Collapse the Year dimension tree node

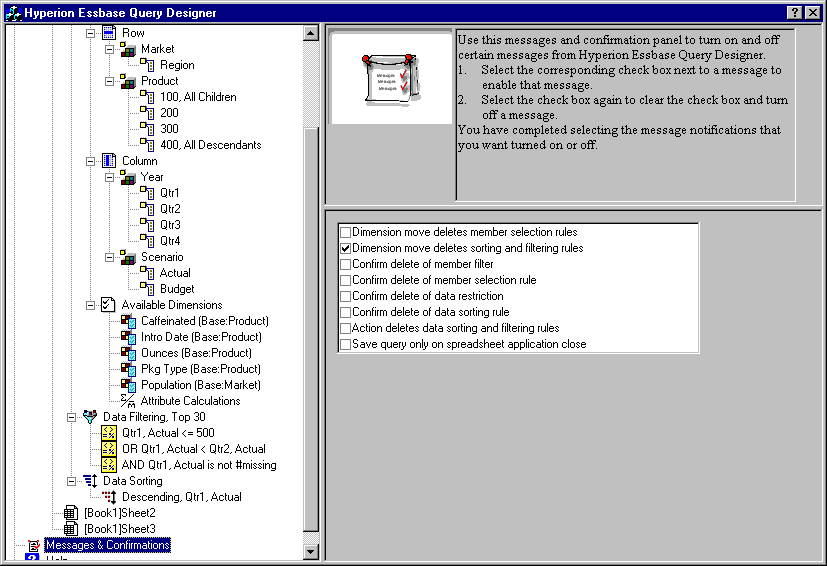pyautogui.click(x=110, y=177)
